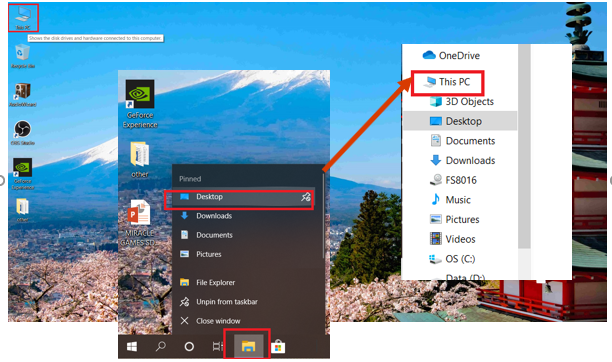
Task: Open taskbar Search magnifier
Action: pyautogui.click(x=160, y=346)
